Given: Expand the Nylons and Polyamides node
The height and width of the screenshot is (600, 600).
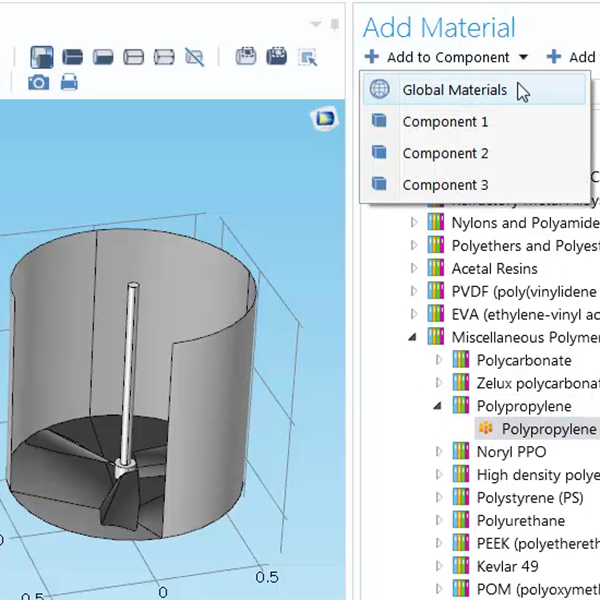Looking at the screenshot, I should 414,223.
